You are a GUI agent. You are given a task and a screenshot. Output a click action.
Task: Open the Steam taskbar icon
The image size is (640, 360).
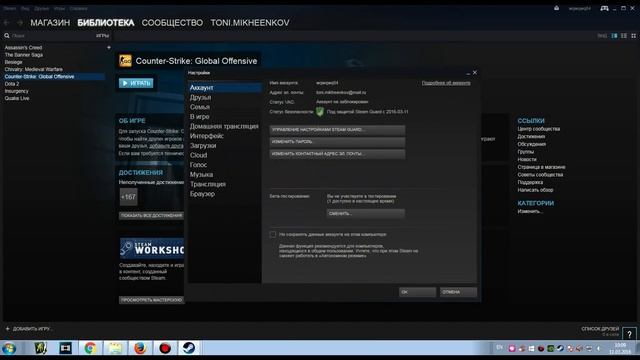(189, 348)
